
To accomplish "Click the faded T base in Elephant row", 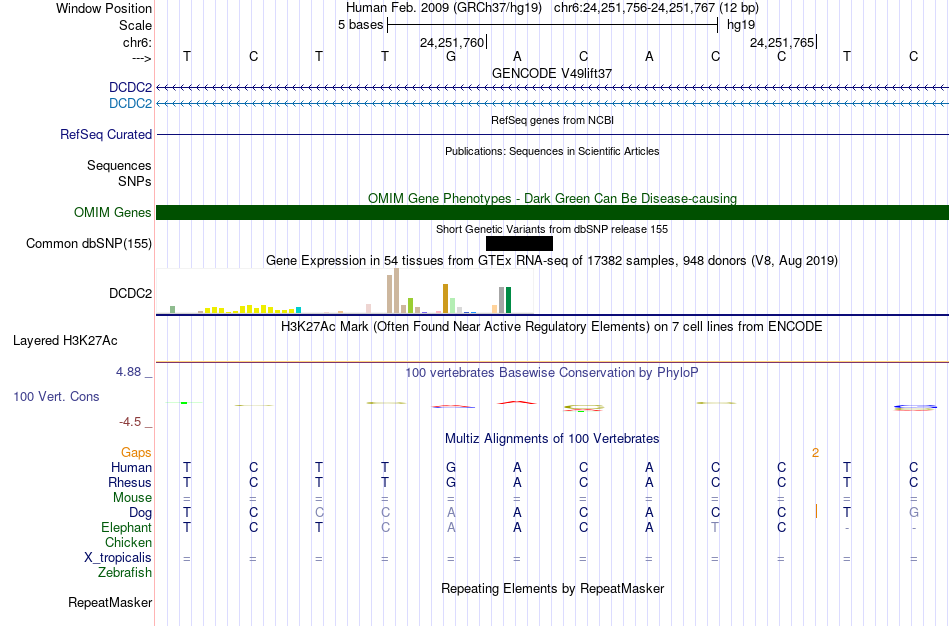I will 716,527.
